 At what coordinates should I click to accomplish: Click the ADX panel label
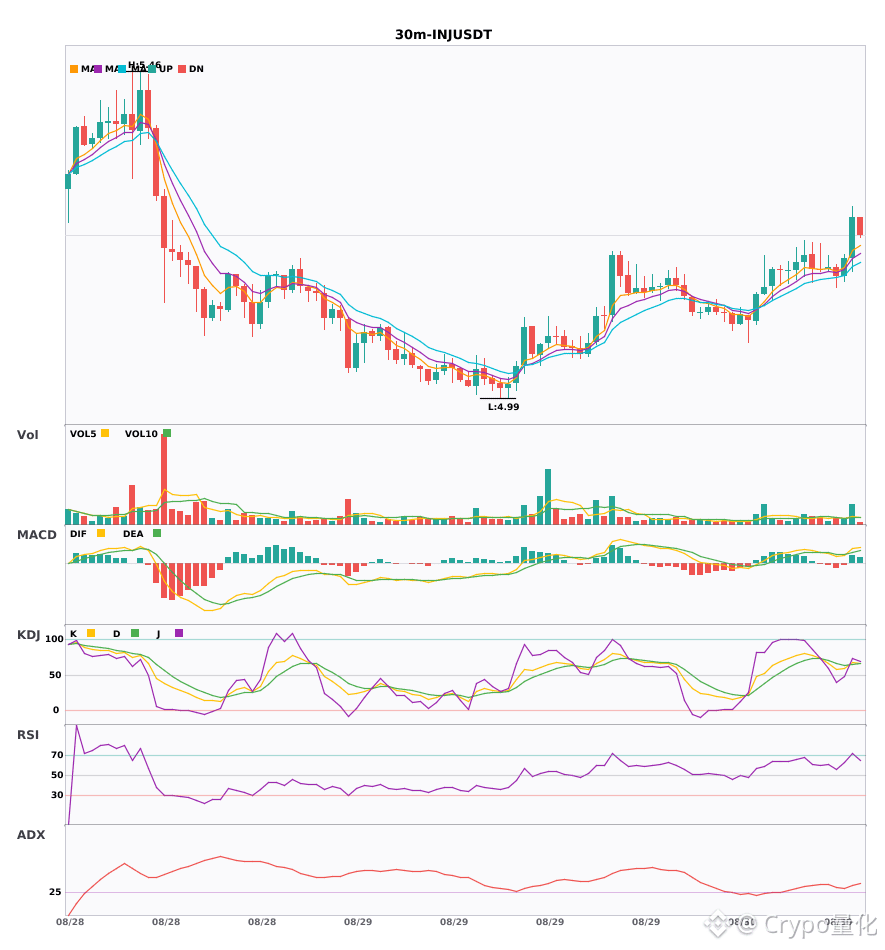[x=31, y=835]
